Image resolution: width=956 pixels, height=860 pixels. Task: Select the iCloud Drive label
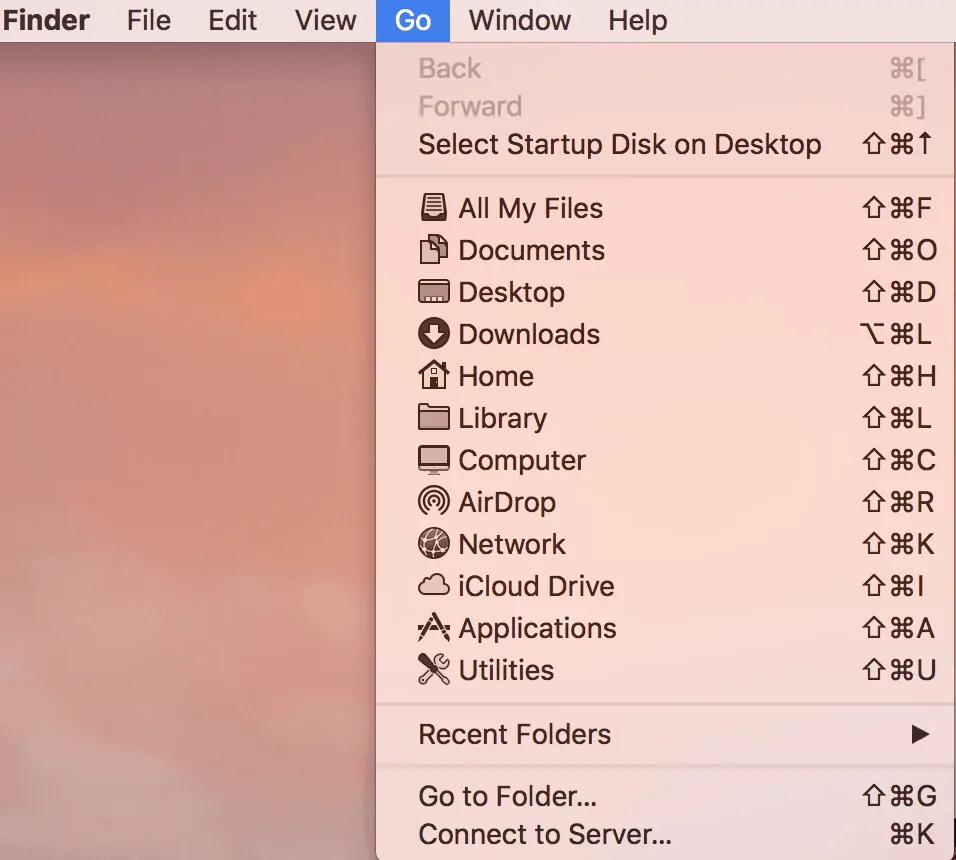537,586
